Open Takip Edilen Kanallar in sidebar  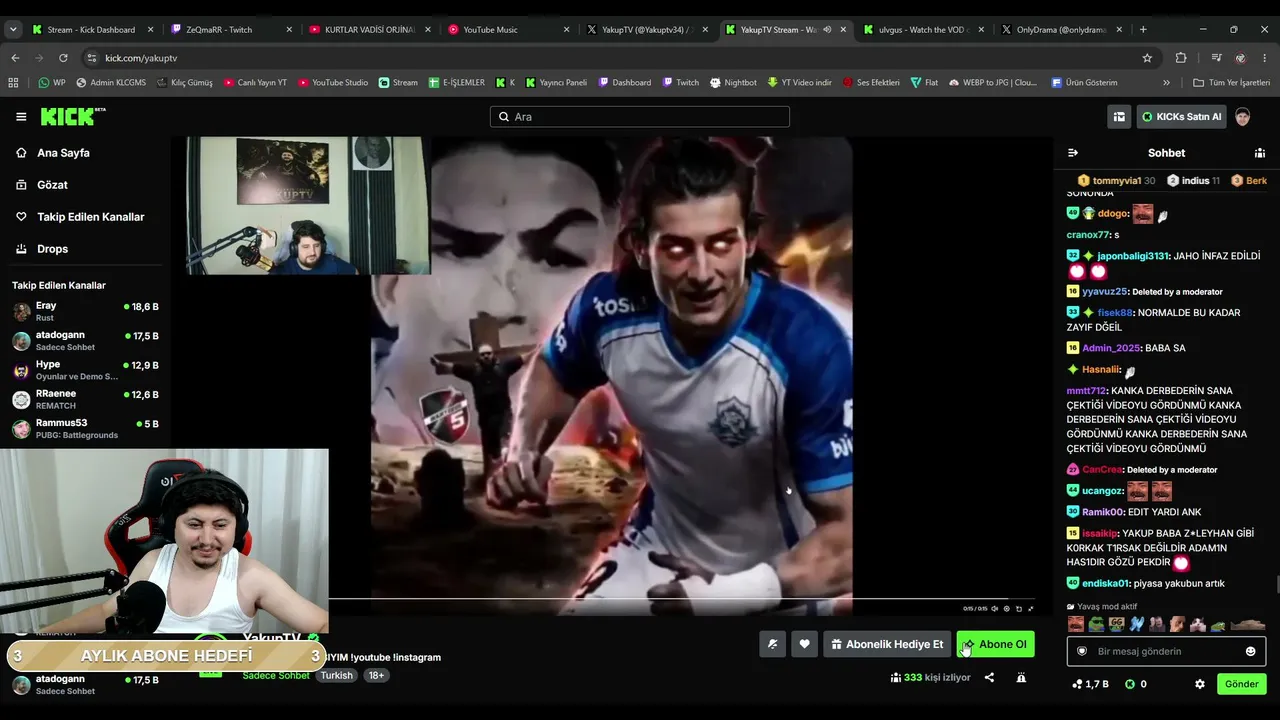pyautogui.click(x=80, y=217)
